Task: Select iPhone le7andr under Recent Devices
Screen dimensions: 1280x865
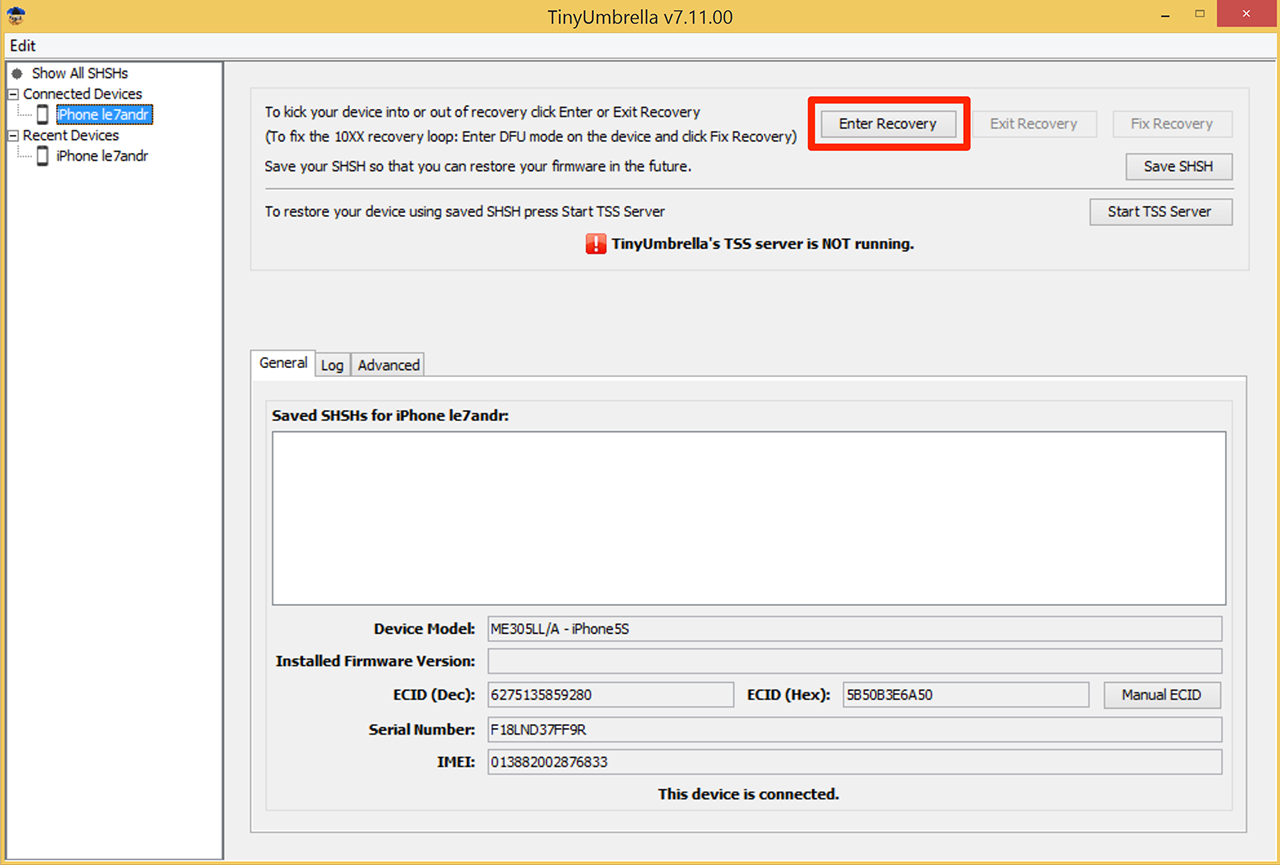Action: tap(102, 156)
